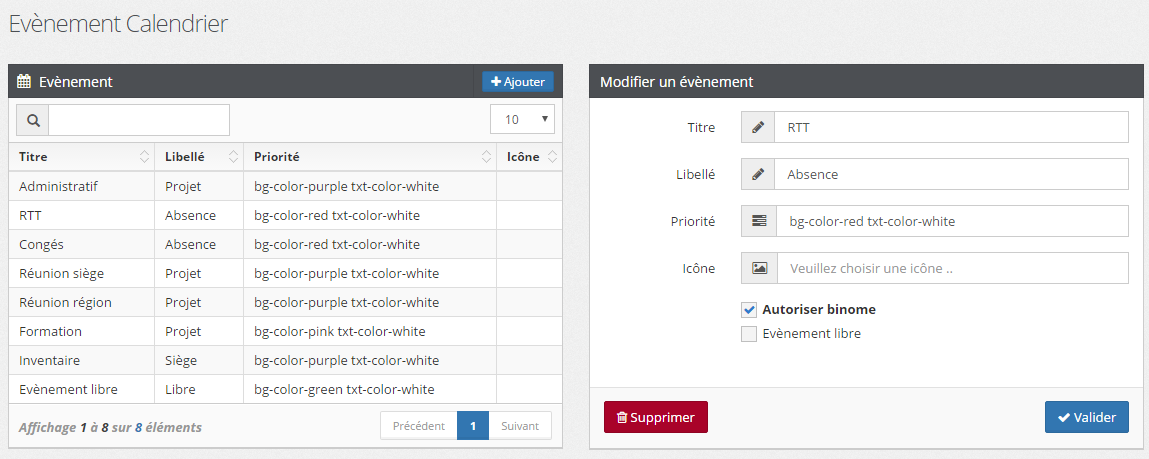Enable the Evènement libre checkbox
This screenshot has width=1149, height=459.
point(749,334)
